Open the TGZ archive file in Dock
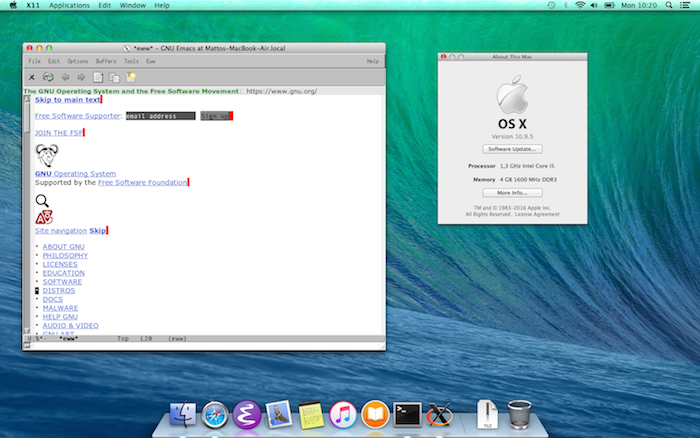The width and height of the screenshot is (700, 438). tap(487, 415)
